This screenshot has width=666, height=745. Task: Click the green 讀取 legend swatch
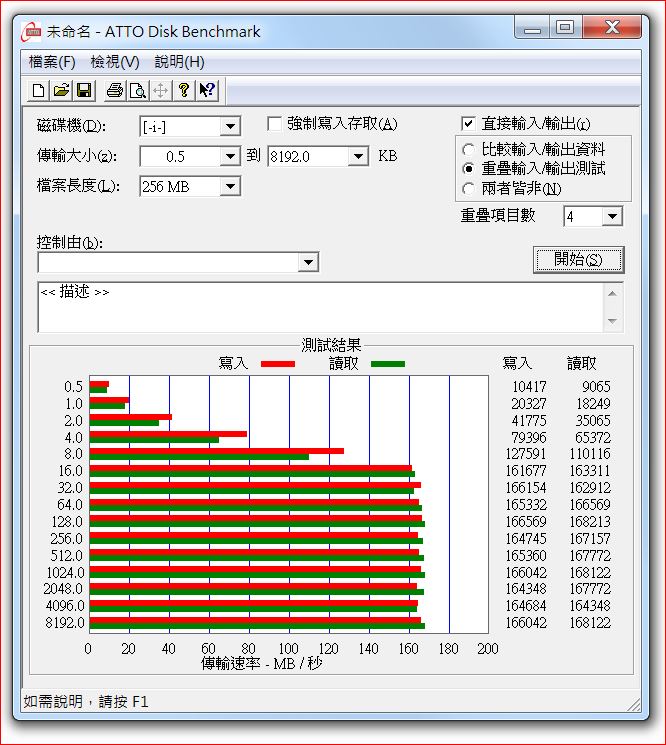388,364
